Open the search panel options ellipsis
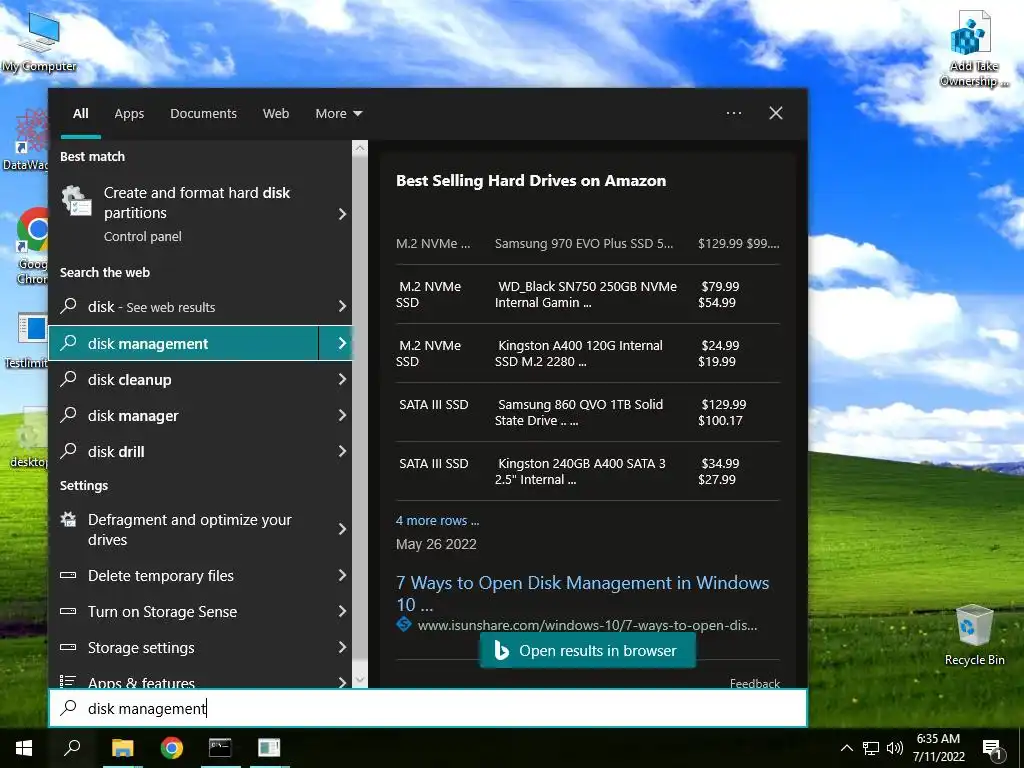 tap(734, 113)
